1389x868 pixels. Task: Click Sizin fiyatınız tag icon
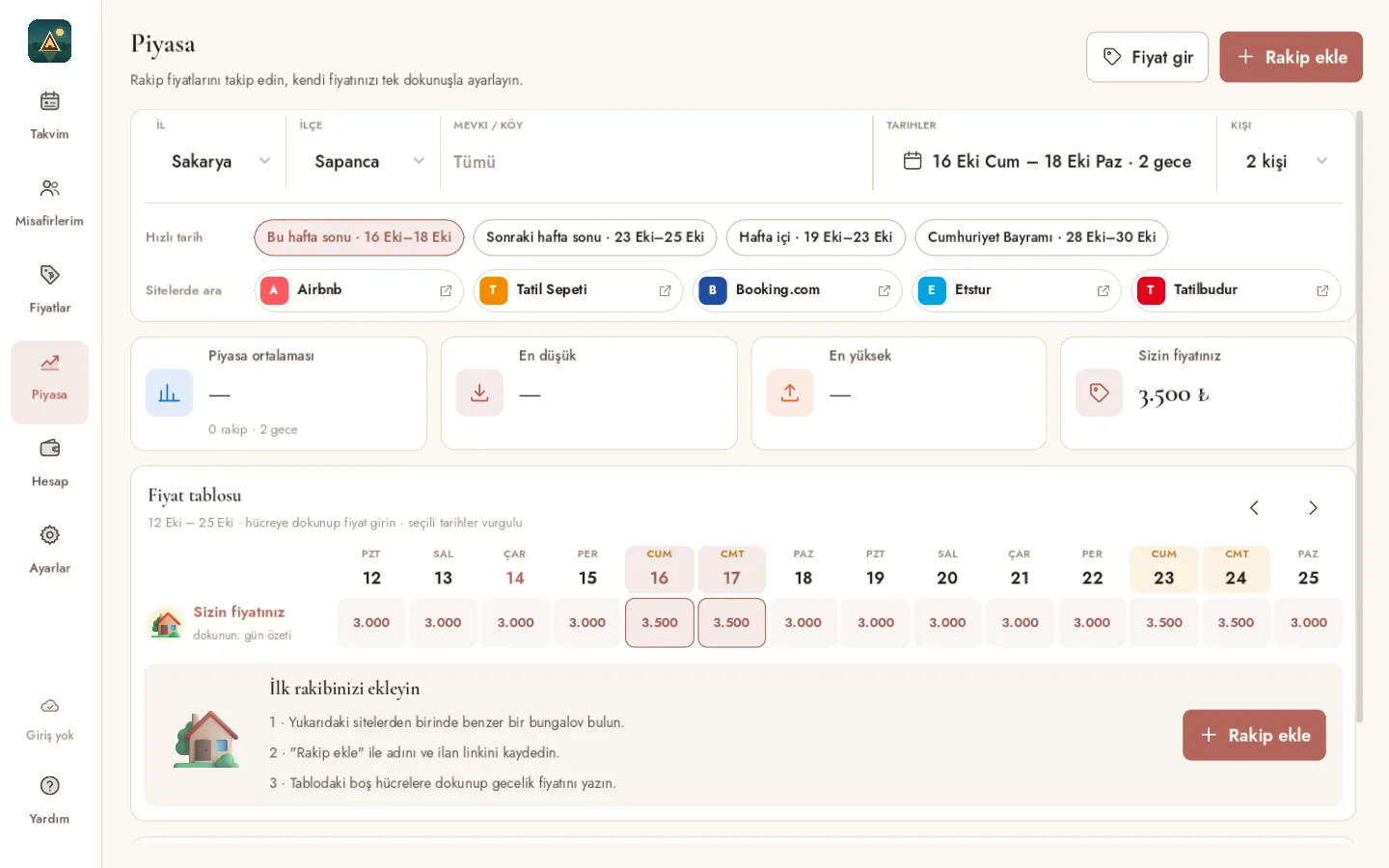point(1099,393)
